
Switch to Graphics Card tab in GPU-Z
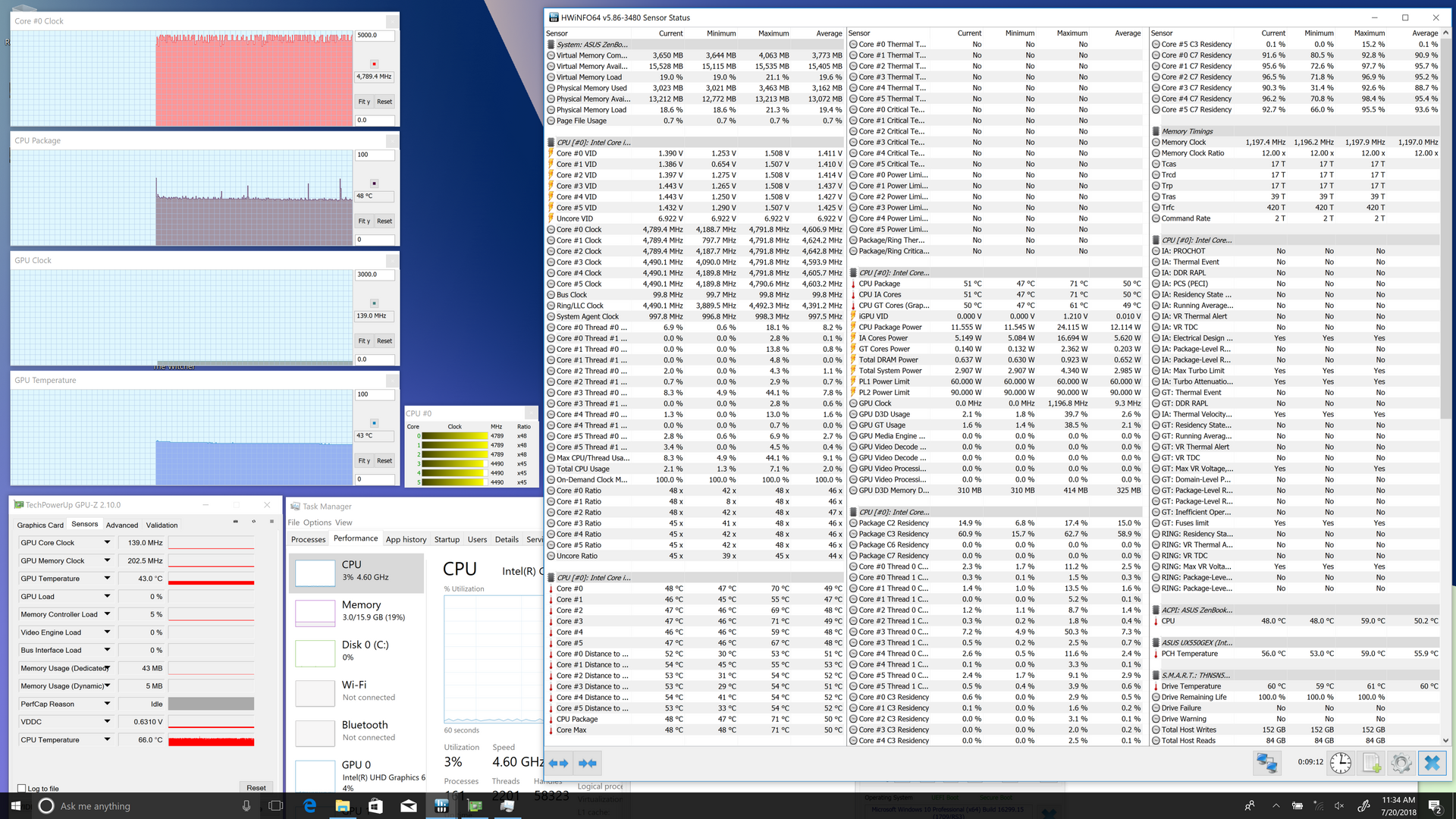pos(40,525)
